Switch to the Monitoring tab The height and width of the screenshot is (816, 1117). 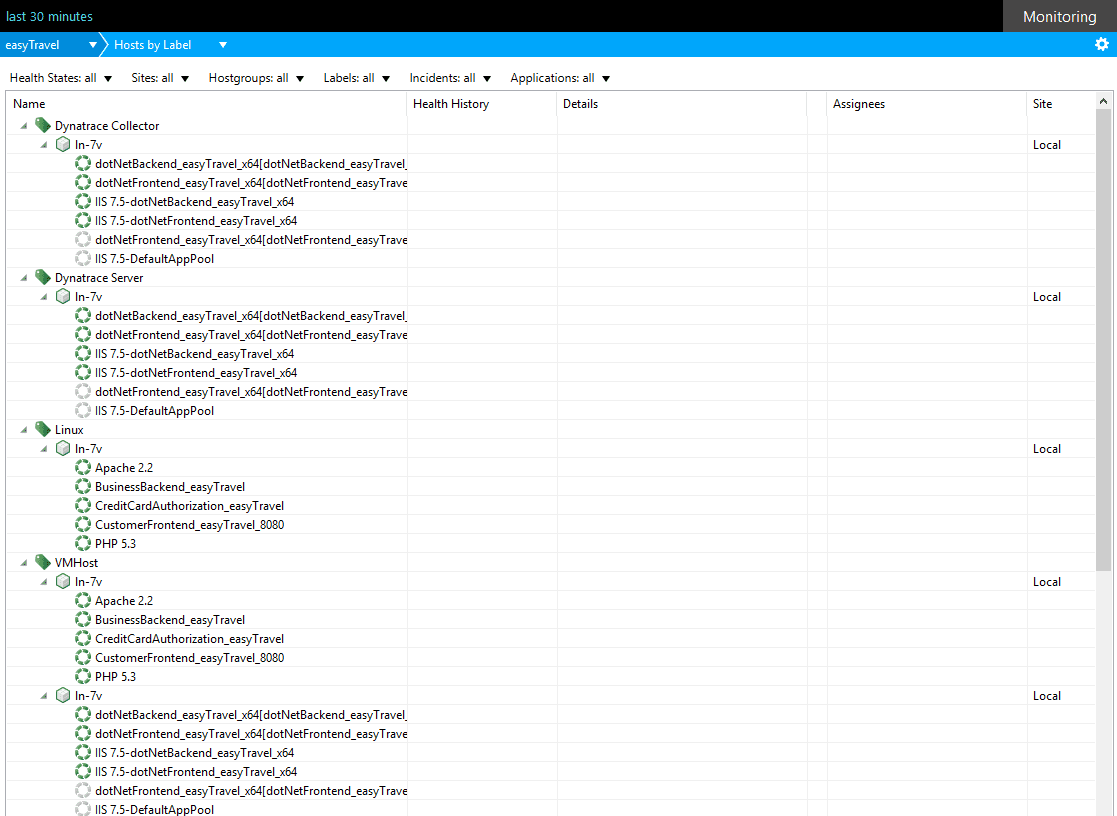coord(1059,16)
